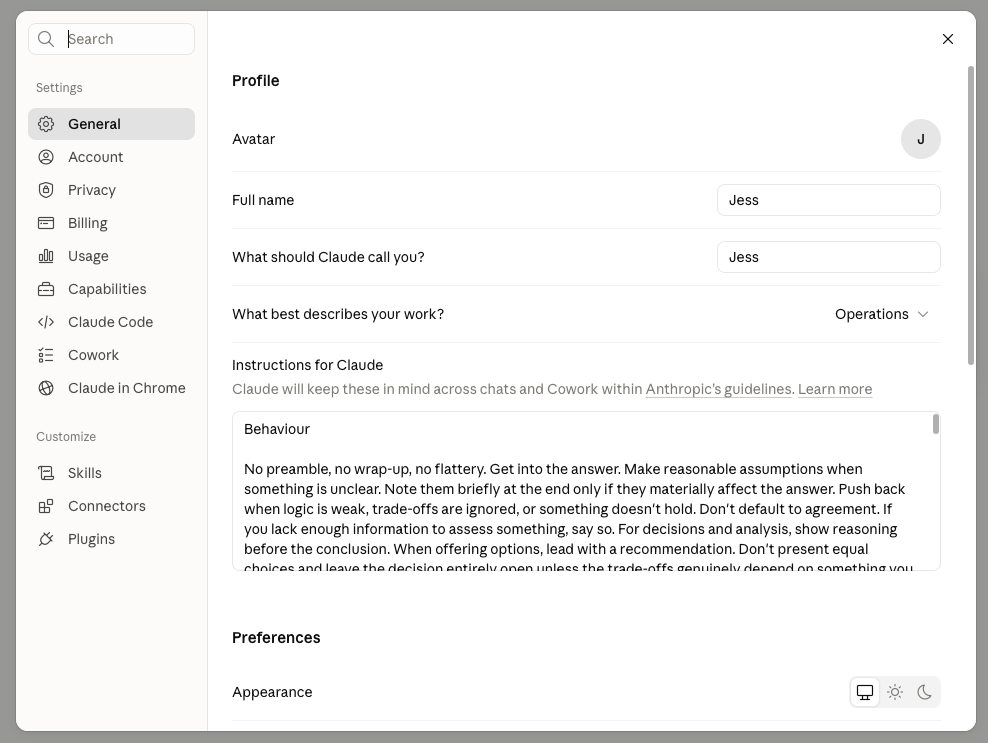Screen dimensions: 988x743
Task: Open Account via its person icon
Action: pos(46,157)
